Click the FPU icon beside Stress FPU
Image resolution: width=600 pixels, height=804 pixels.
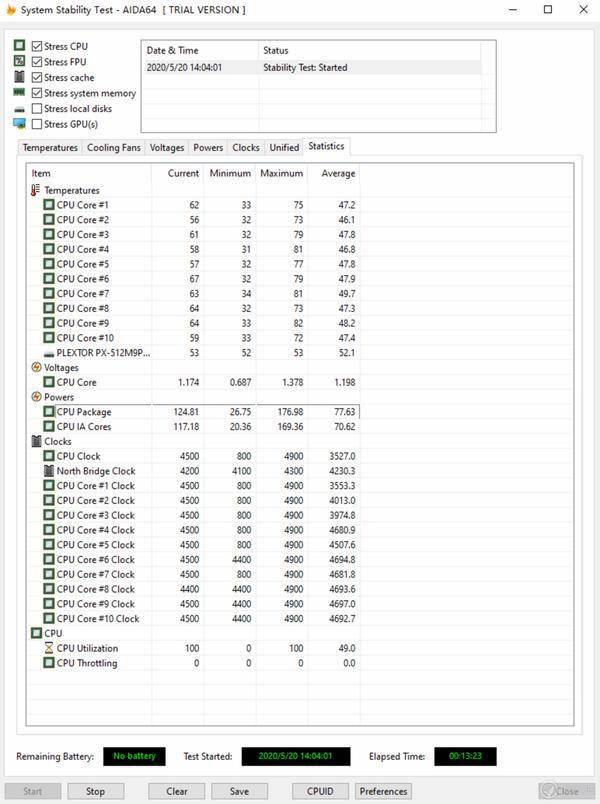click(x=19, y=61)
